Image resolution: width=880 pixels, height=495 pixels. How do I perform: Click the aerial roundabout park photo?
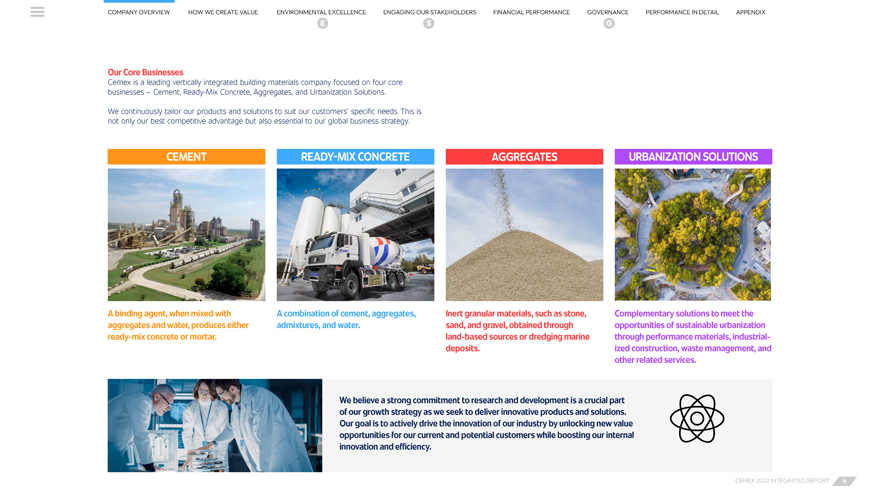point(693,235)
